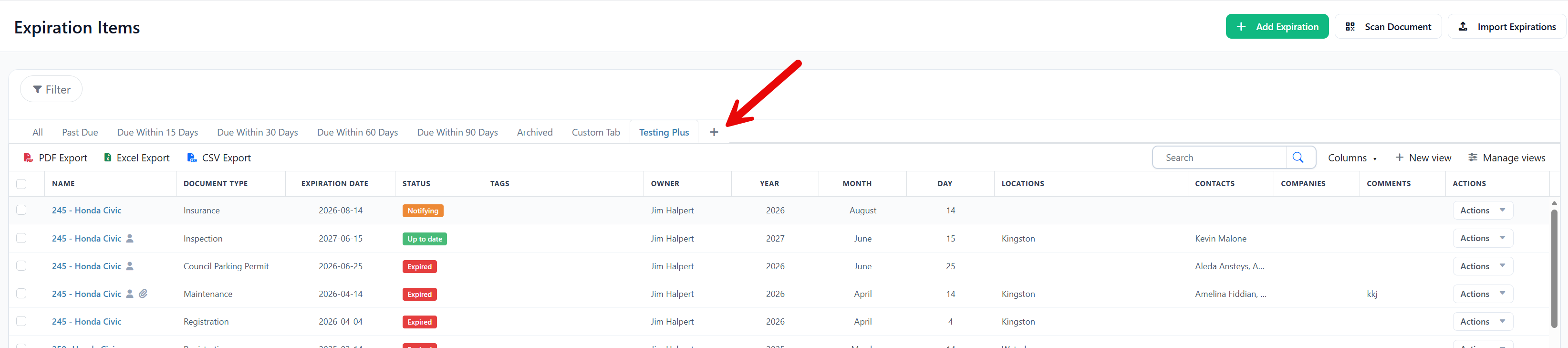Click the PDF Export icon

coord(28,158)
